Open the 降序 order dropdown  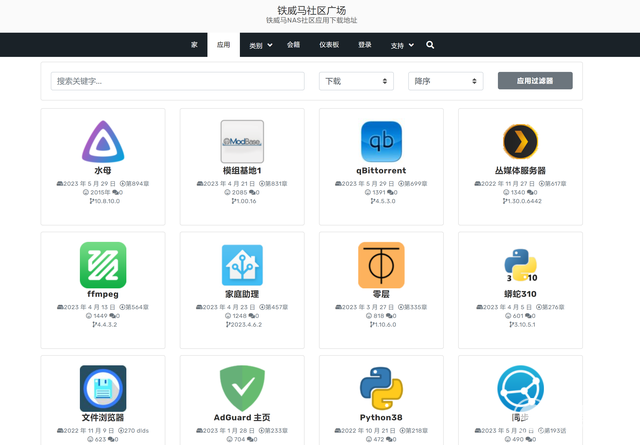click(x=446, y=81)
